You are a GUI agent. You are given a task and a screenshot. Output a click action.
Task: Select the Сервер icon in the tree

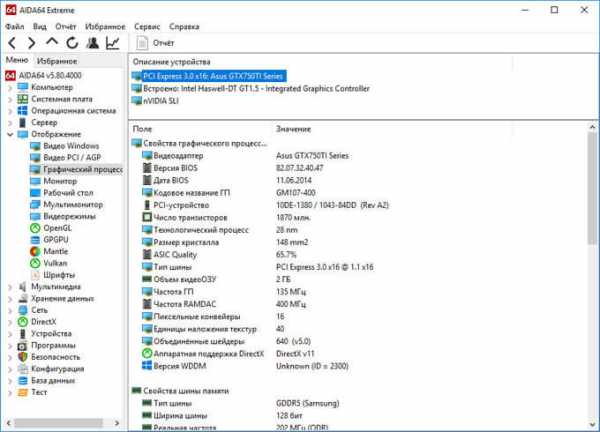23,122
